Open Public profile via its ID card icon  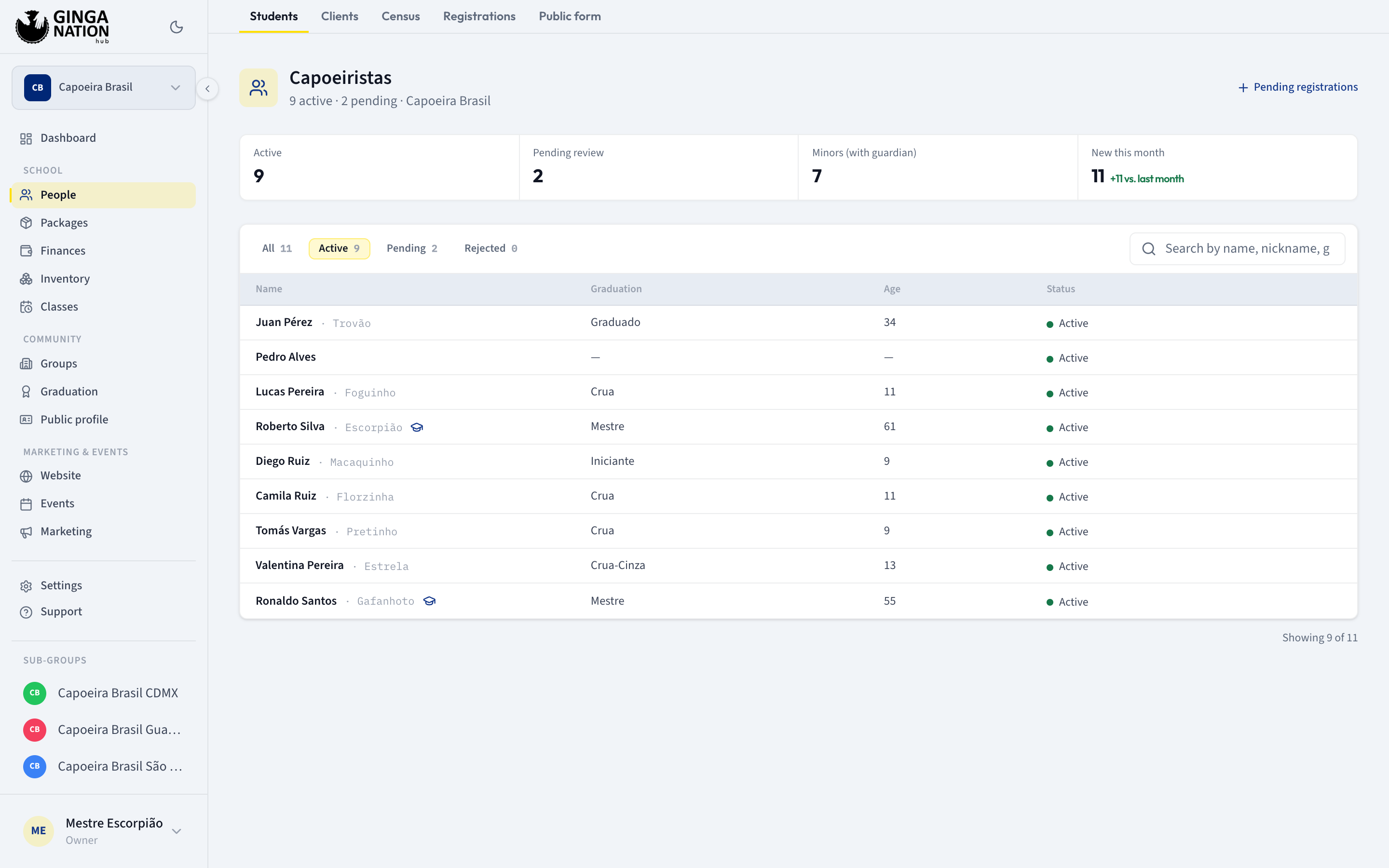click(x=26, y=420)
